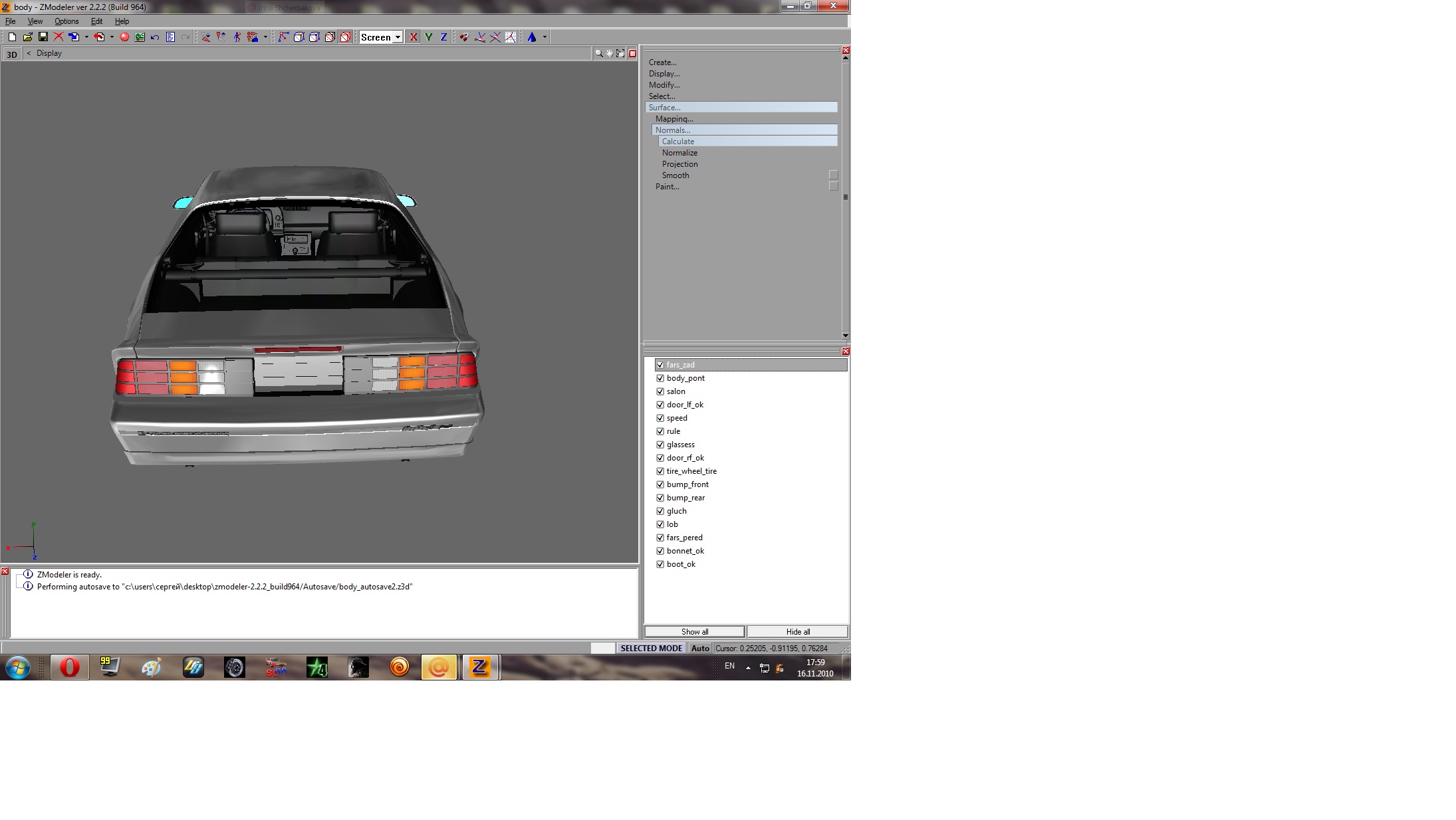
Task: Hide the glassess object via checkbox
Action: point(660,445)
